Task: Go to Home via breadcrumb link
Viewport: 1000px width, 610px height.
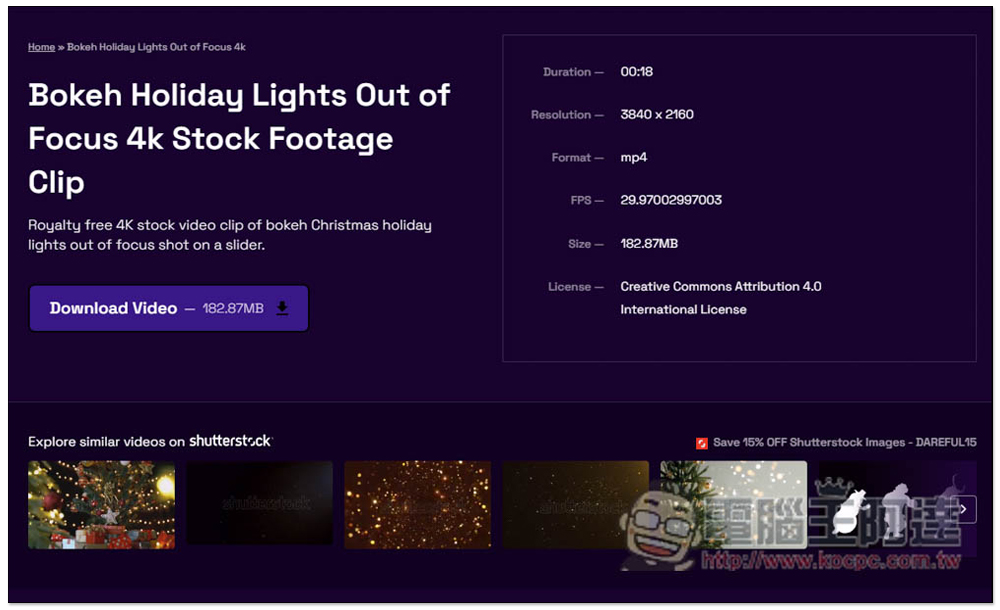Action: [x=41, y=47]
